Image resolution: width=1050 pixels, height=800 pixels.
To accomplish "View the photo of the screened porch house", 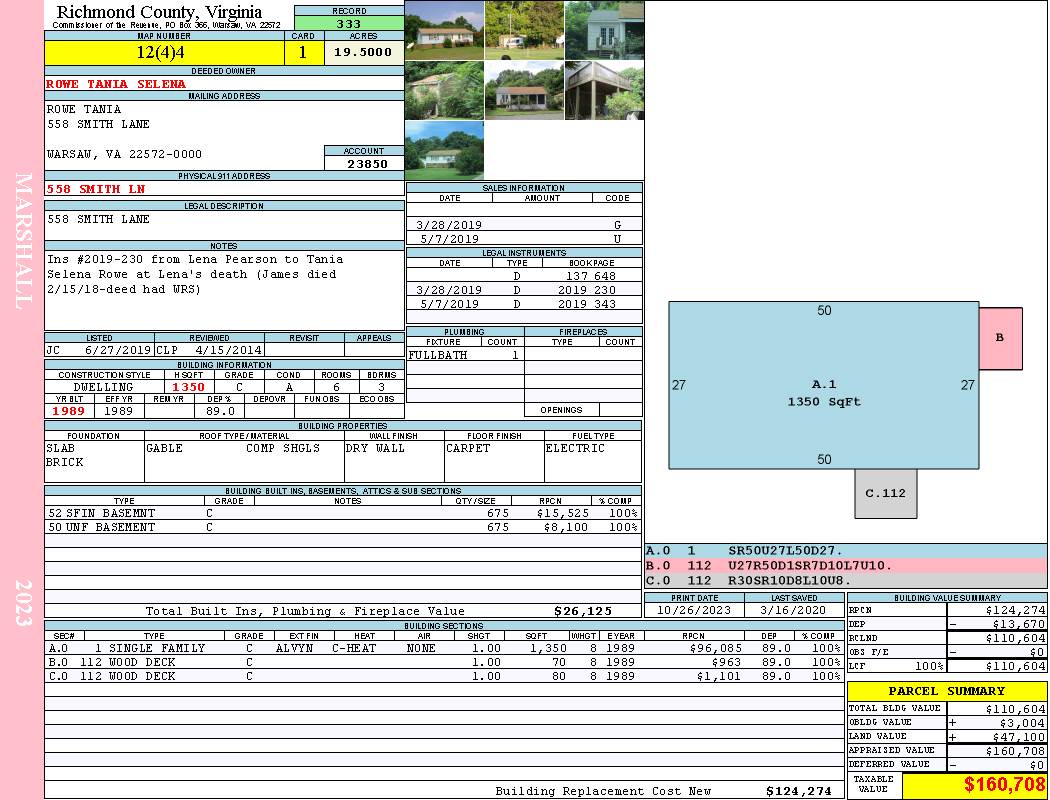I will point(524,90).
